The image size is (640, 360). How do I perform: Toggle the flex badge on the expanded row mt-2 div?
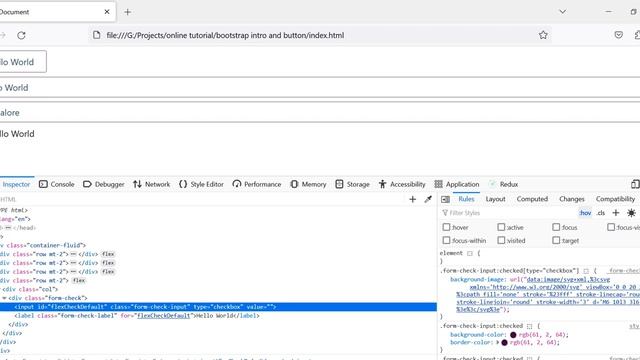click(79, 280)
